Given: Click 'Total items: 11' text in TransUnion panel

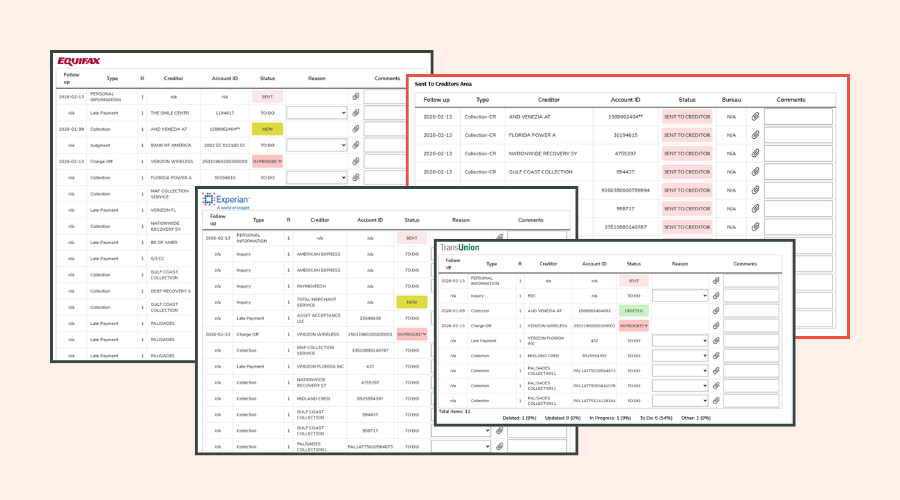Looking at the screenshot, I should click(x=455, y=412).
